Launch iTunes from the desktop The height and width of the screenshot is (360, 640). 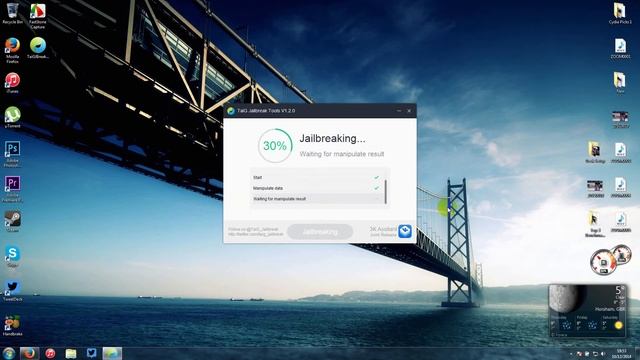click(x=12, y=83)
